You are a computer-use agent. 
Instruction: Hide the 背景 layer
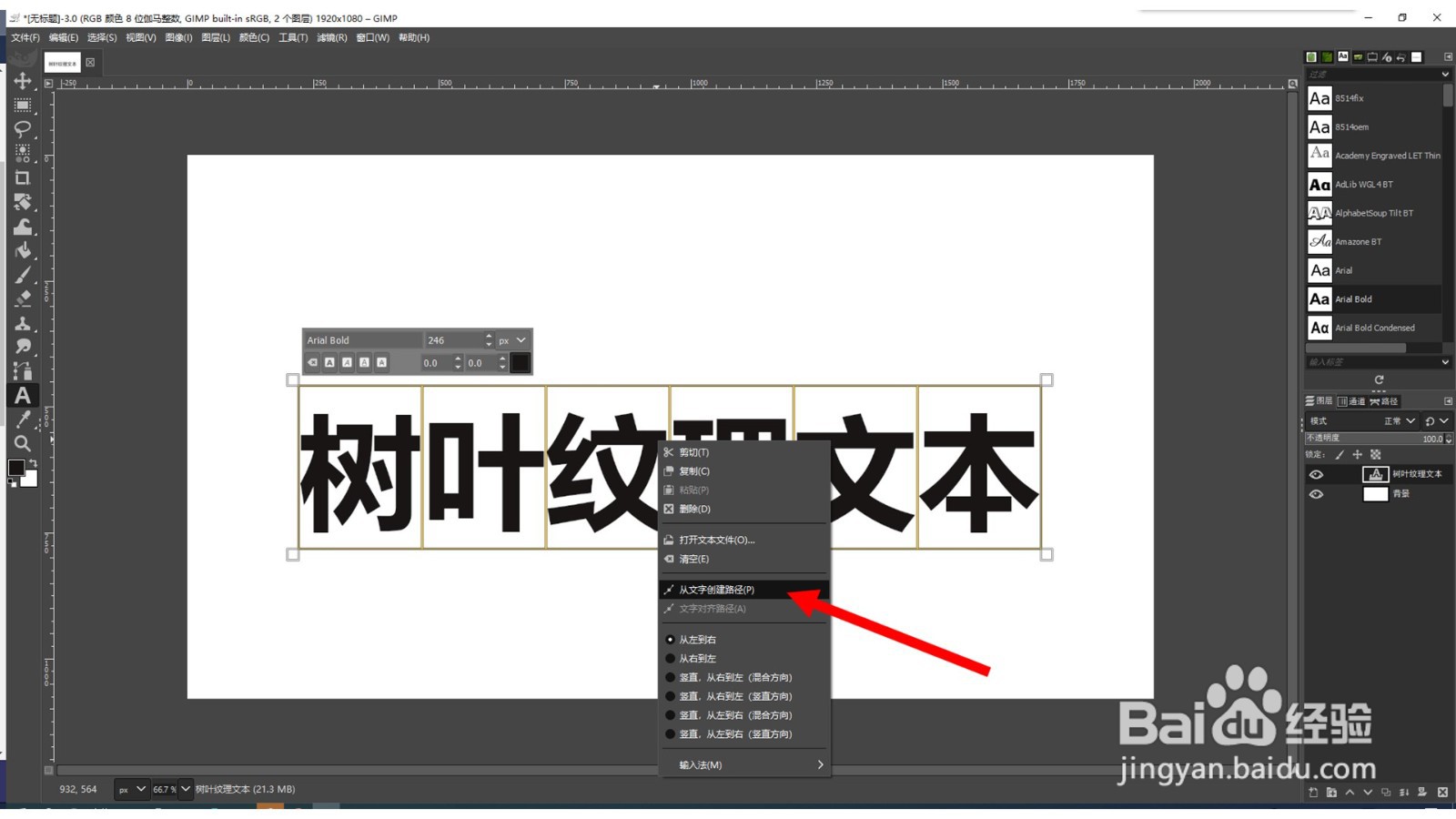pos(1317,494)
